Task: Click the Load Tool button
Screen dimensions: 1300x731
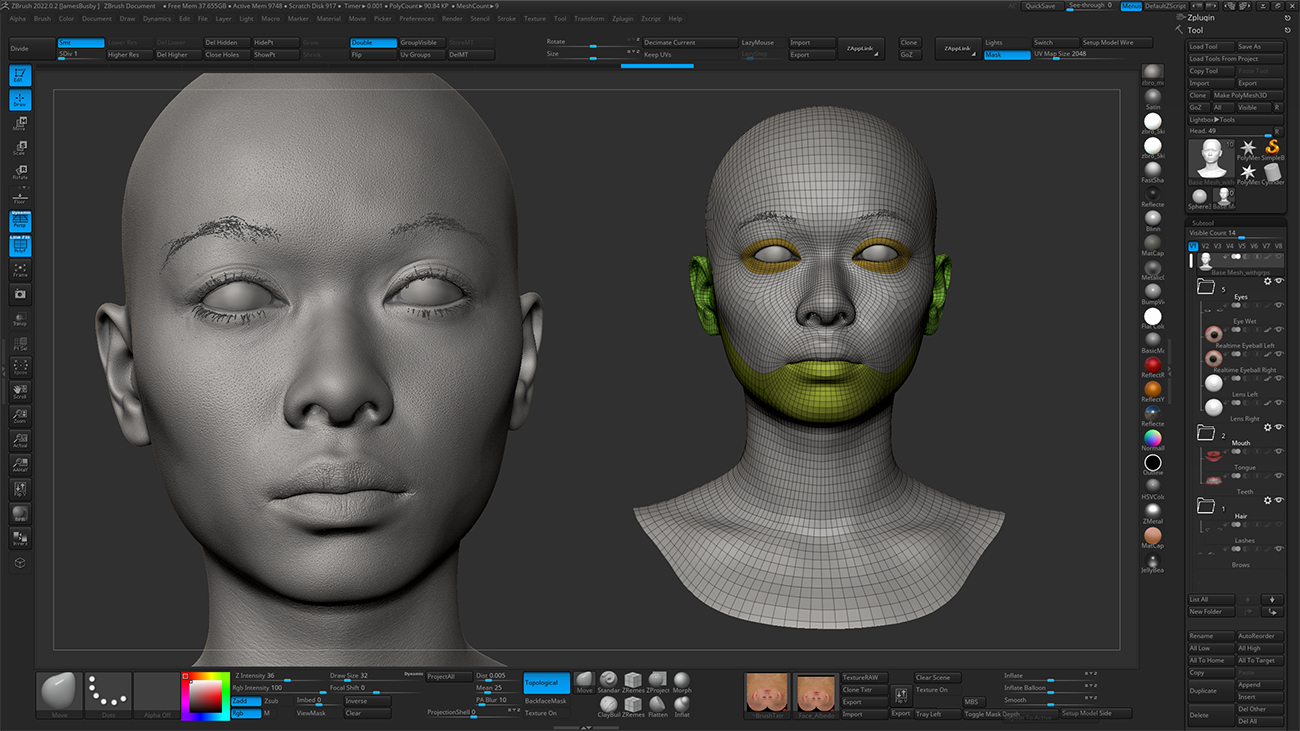Action: pyautogui.click(x=1209, y=47)
